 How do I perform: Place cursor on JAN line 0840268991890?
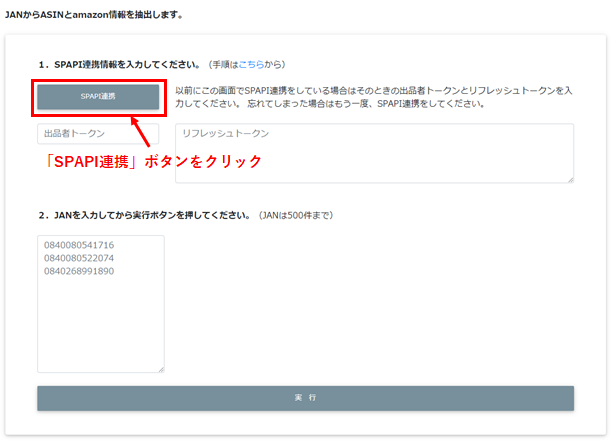[79, 272]
